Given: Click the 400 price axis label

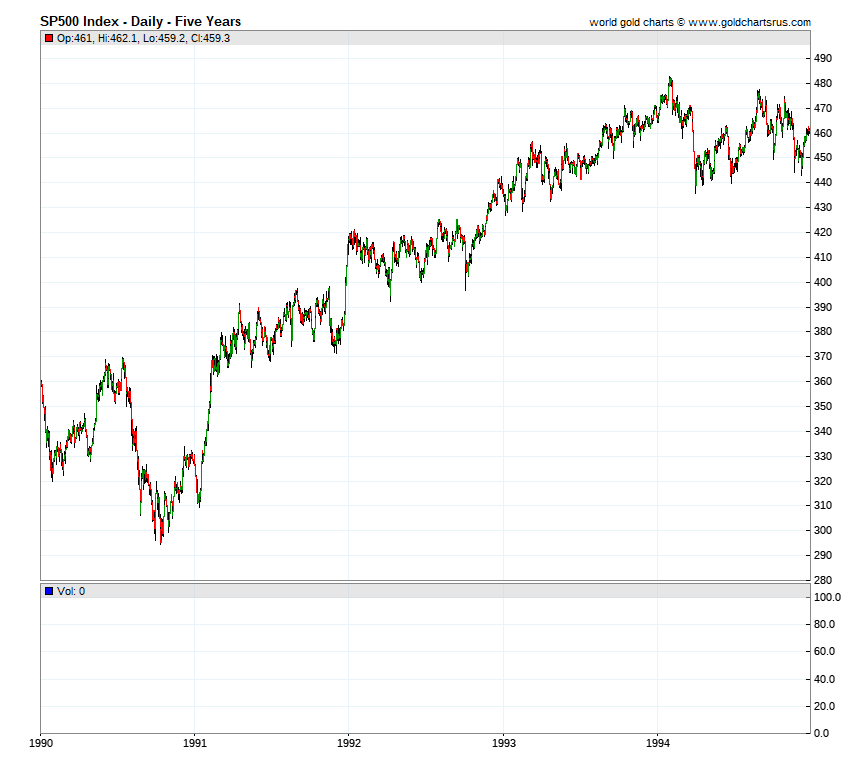Looking at the screenshot, I should pos(823,282).
